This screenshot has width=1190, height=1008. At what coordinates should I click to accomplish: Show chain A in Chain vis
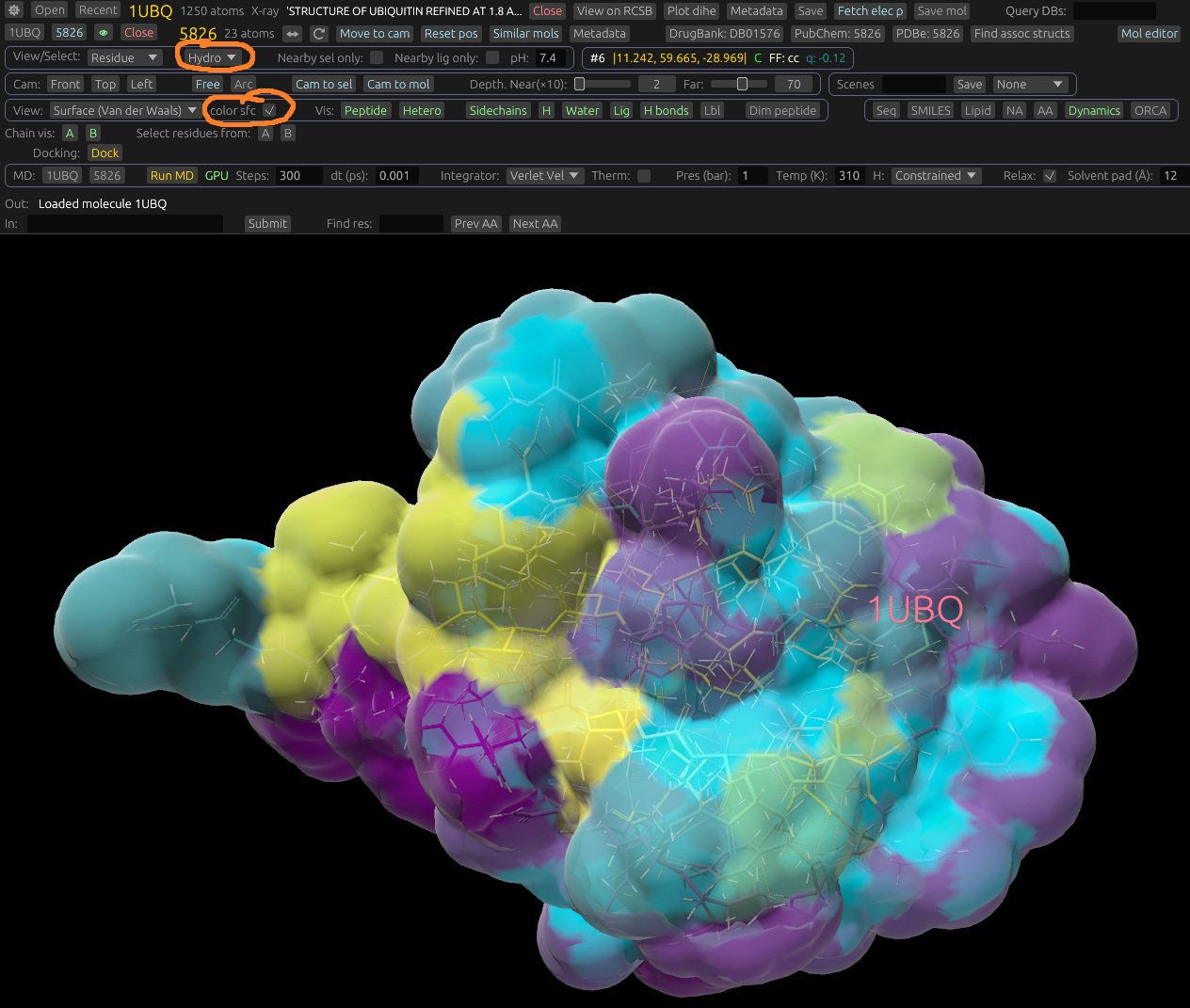pyautogui.click(x=70, y=134)
